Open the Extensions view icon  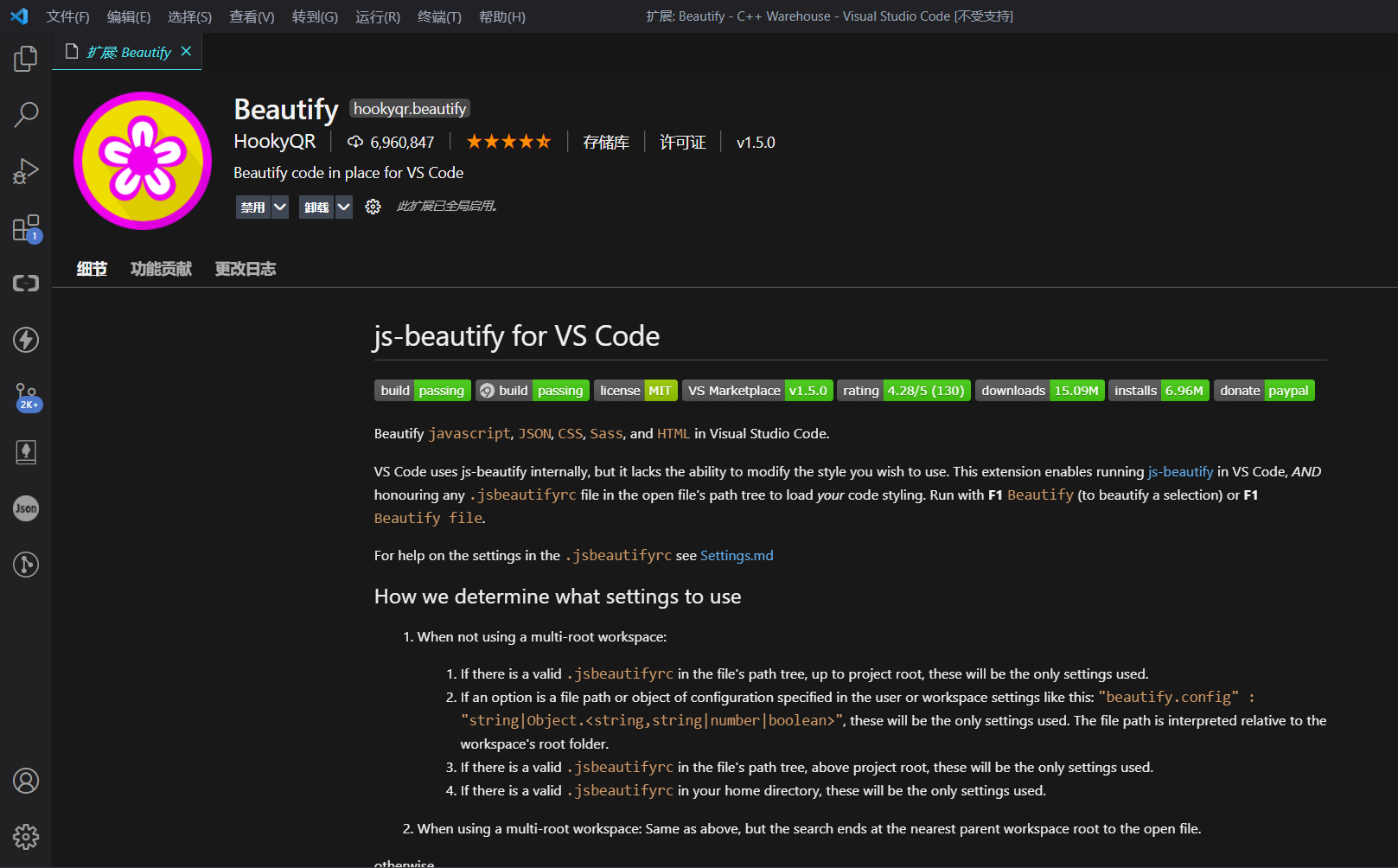point(26,228)
